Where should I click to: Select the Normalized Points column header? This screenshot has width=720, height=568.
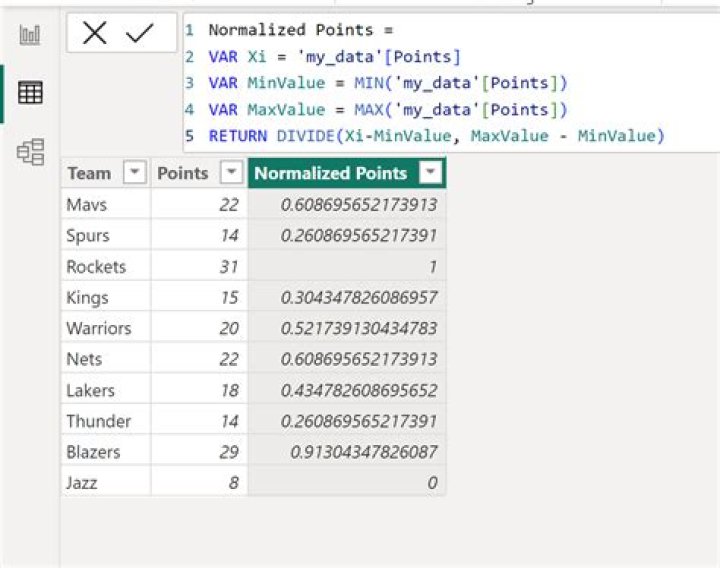click(x=331, y=173)
